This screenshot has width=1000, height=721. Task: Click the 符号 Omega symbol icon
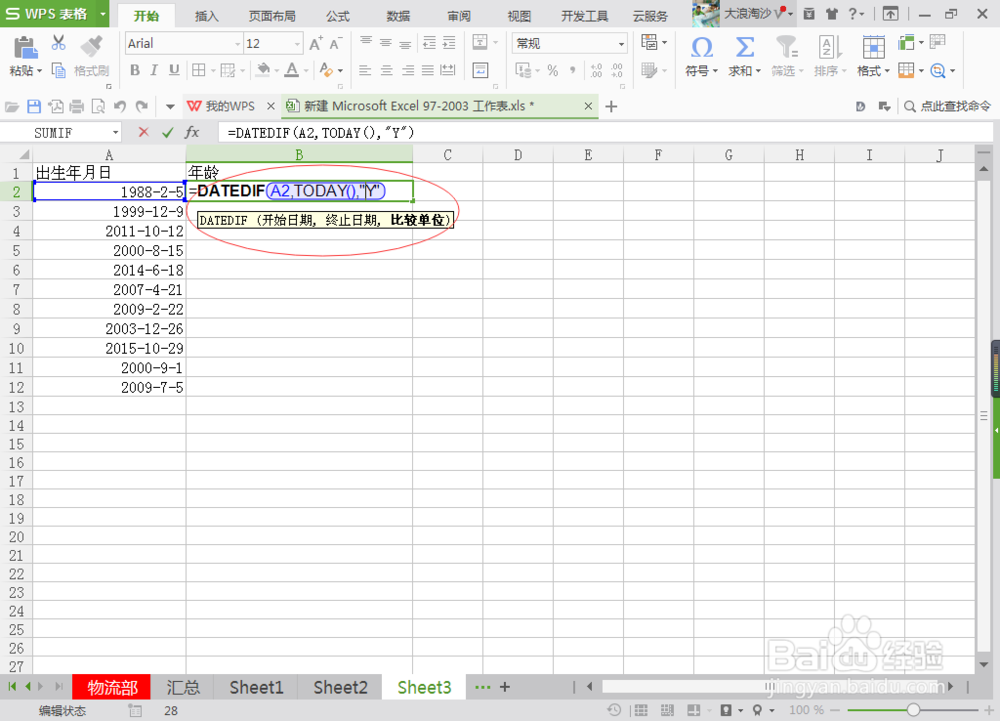(702, 48)
